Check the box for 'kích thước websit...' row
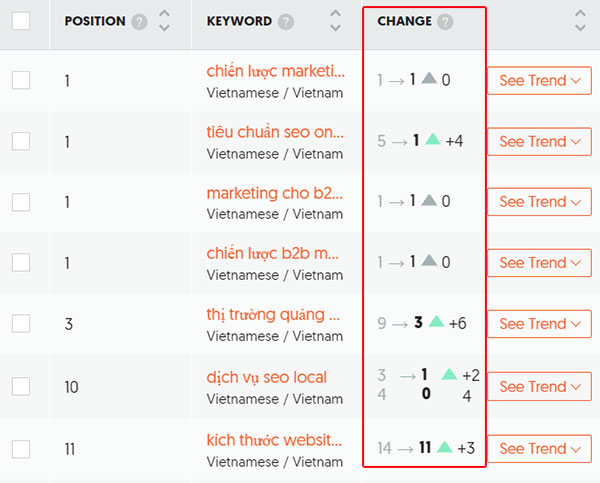The height and width of the screenshot is (483, 600). coord(21,449)
